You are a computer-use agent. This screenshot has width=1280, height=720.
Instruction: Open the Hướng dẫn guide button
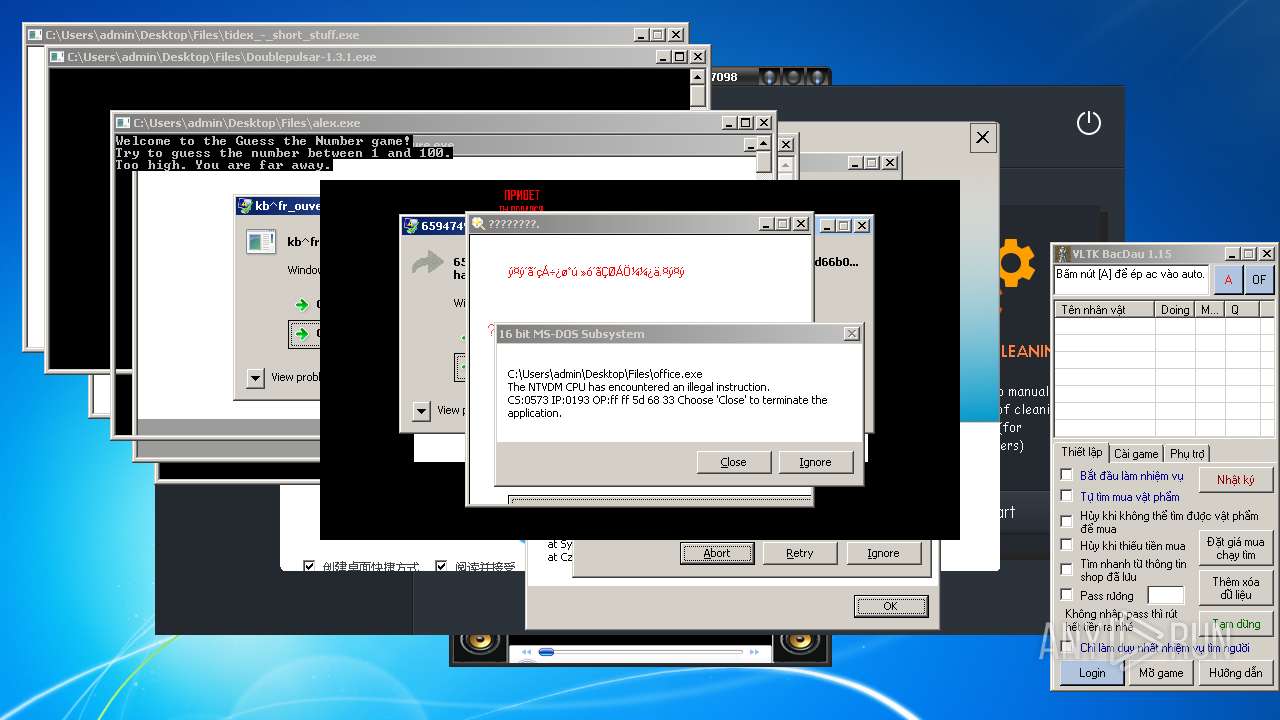1236,672
